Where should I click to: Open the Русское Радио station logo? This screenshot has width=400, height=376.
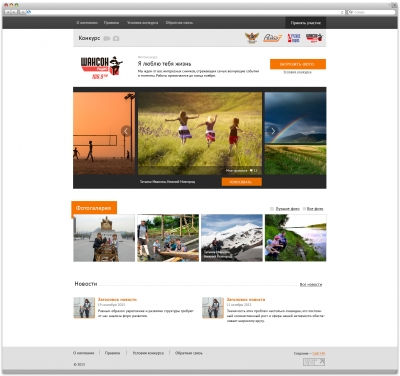[x=294, y=38]
